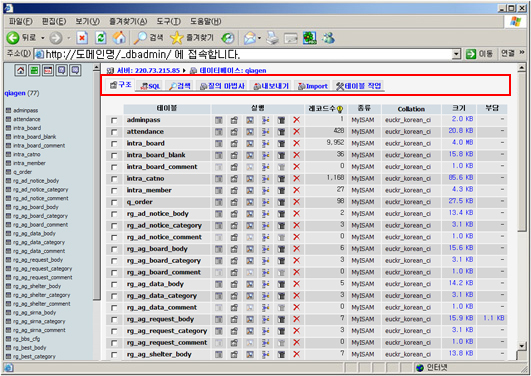This screenshot has width=531, height=376.
Task: Click the browser Refresh icon
Action: [x=101, y=38]
